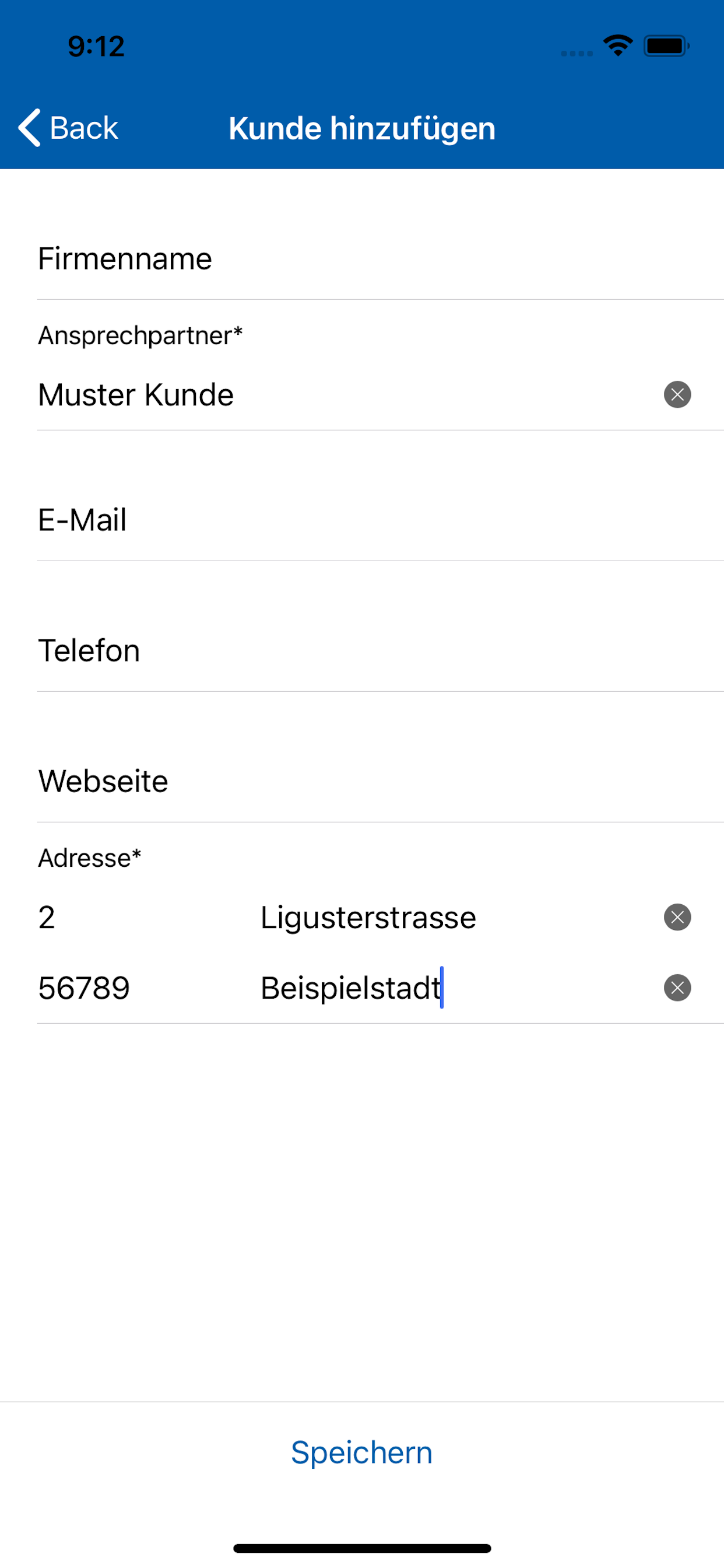
Task: Clear the street address line with X icon
Action: pyautogui.click(x=677, y=918)
